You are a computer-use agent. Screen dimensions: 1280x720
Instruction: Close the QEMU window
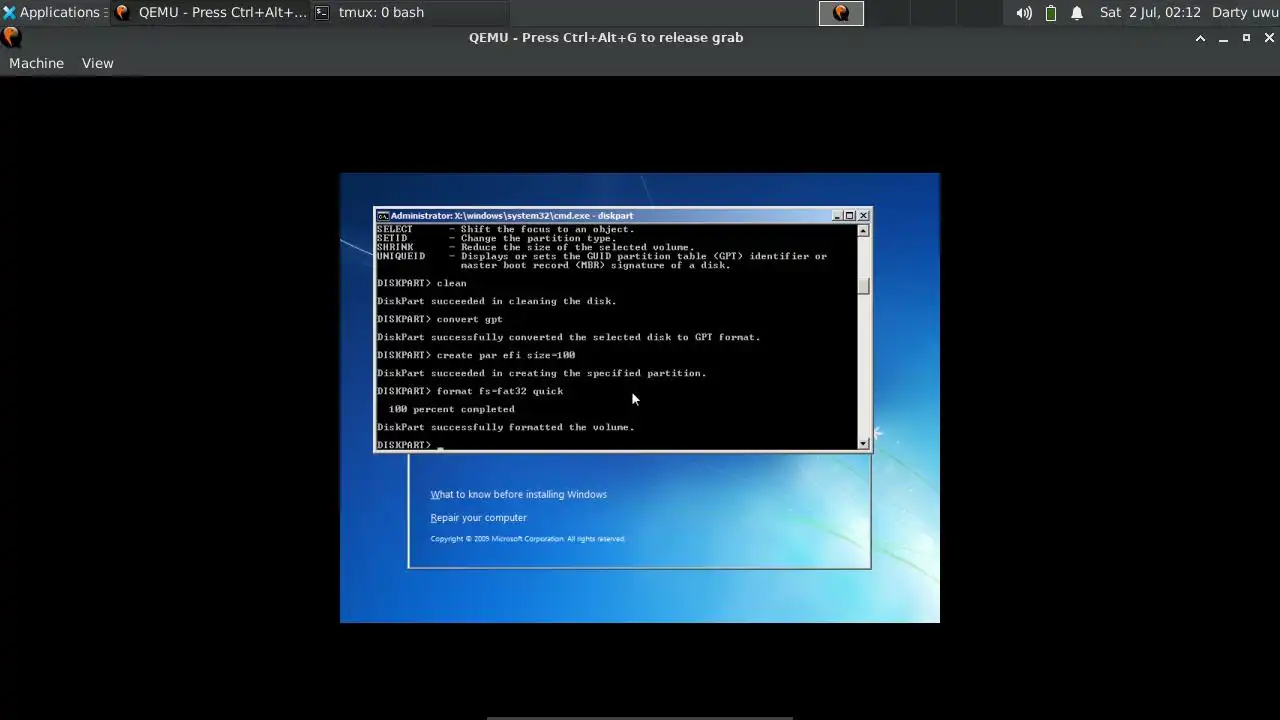click(1269, 38)
